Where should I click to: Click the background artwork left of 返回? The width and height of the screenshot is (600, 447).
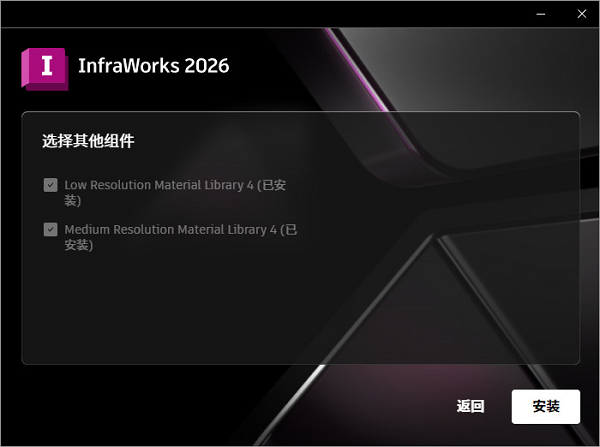click(x=300, y=406)
